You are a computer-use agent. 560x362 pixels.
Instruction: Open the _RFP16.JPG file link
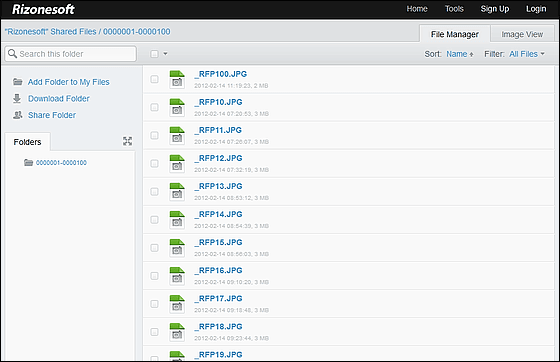(218, 271)
